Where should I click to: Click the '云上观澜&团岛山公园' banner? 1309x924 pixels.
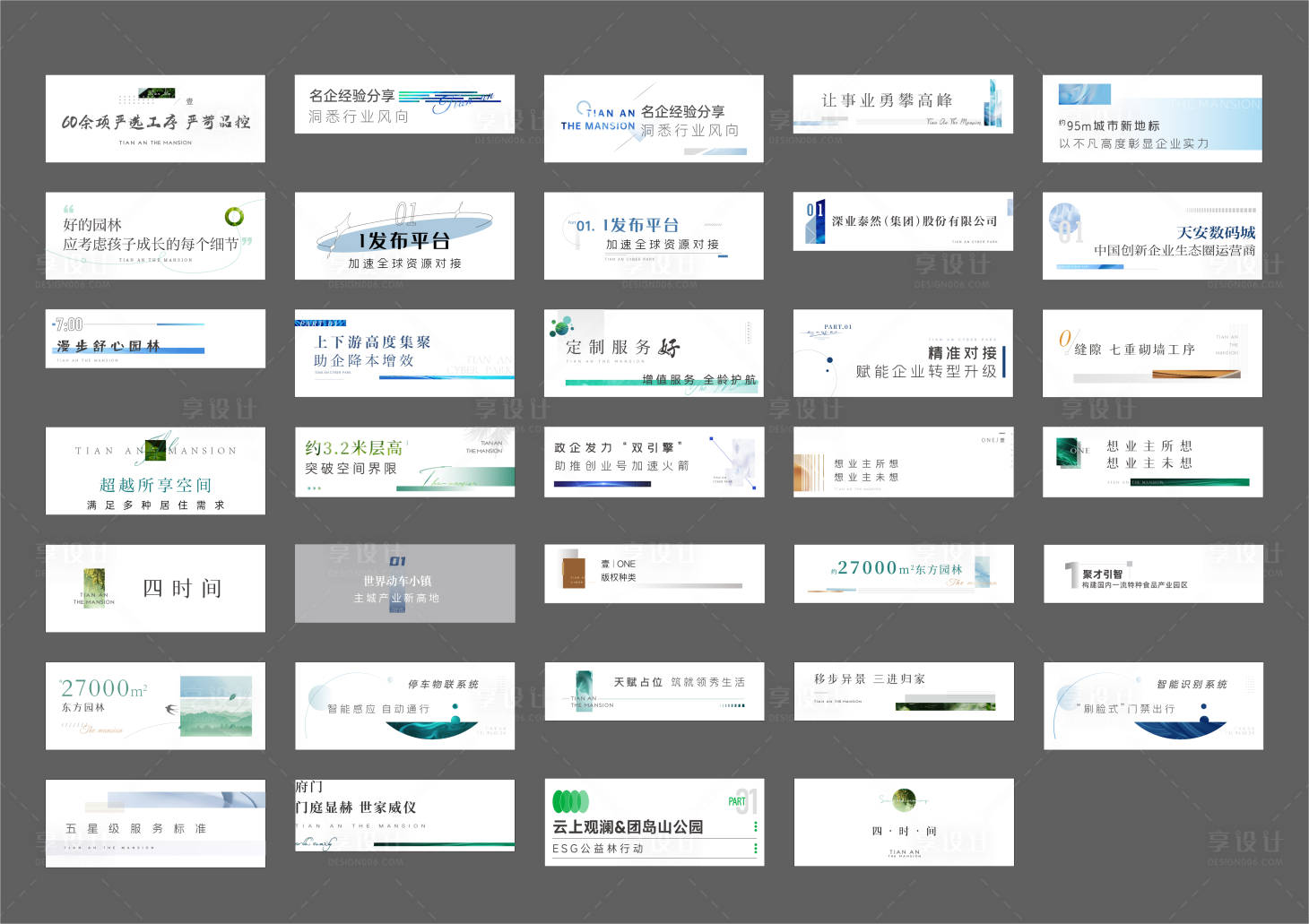(x=654, y=823)
